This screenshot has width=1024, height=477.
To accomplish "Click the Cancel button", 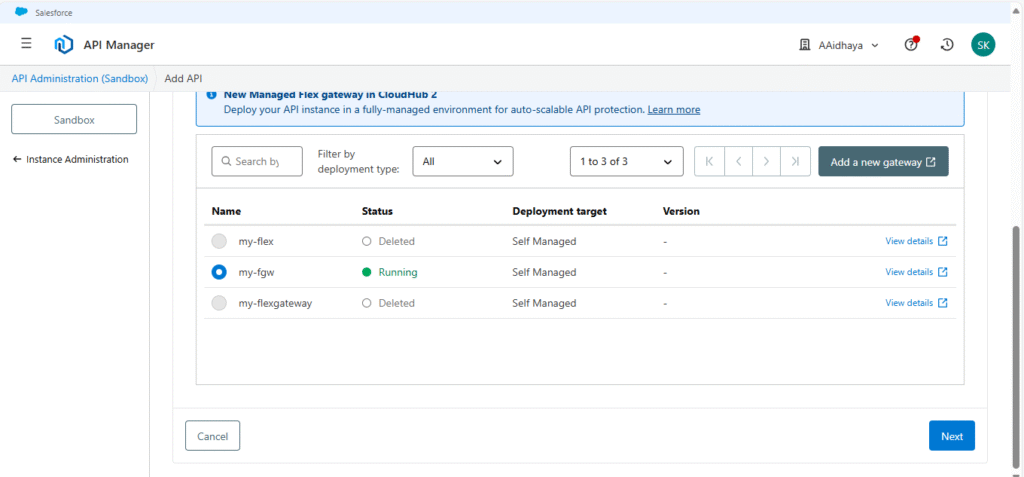I will pos(212,436).
